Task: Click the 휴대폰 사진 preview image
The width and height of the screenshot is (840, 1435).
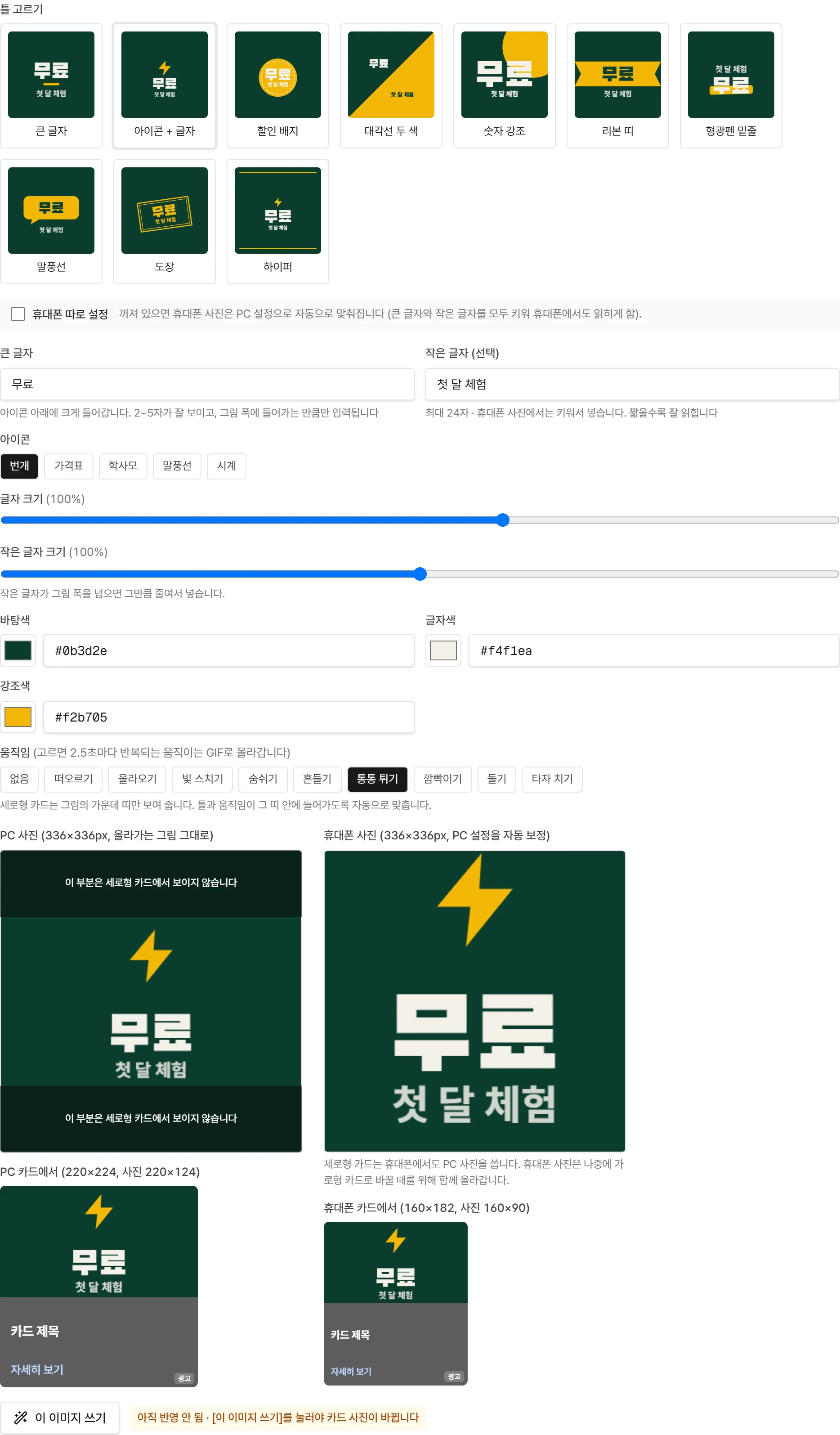Action: [474, 1001]
